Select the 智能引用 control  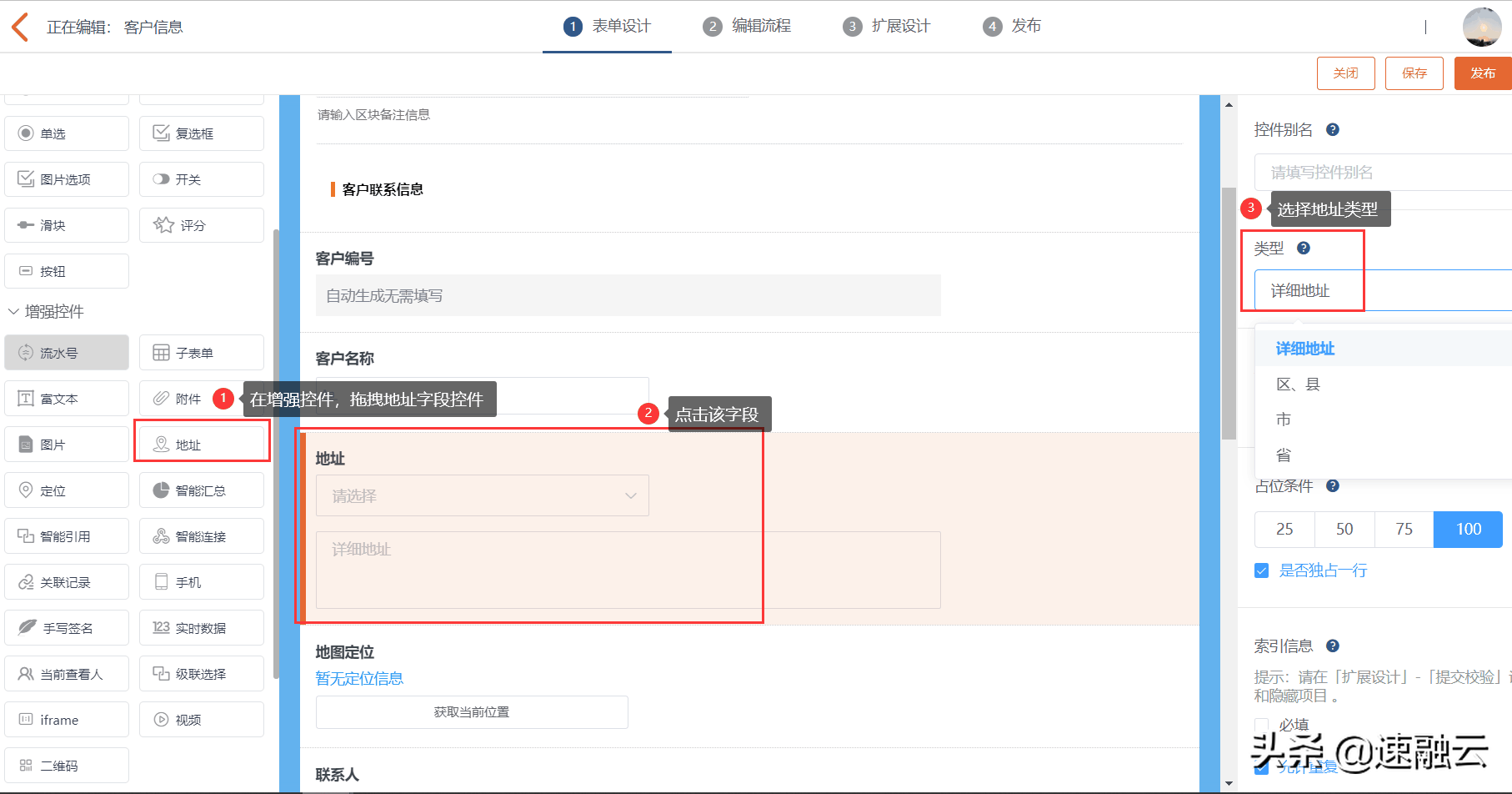pos(67,536)
